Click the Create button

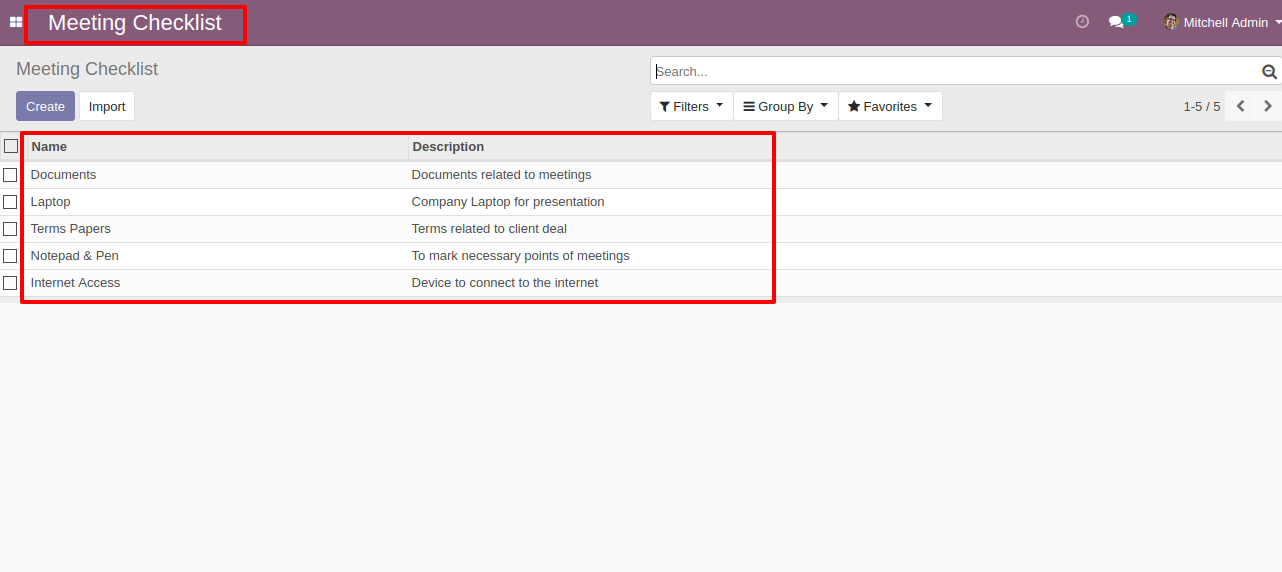coord(45,106)
